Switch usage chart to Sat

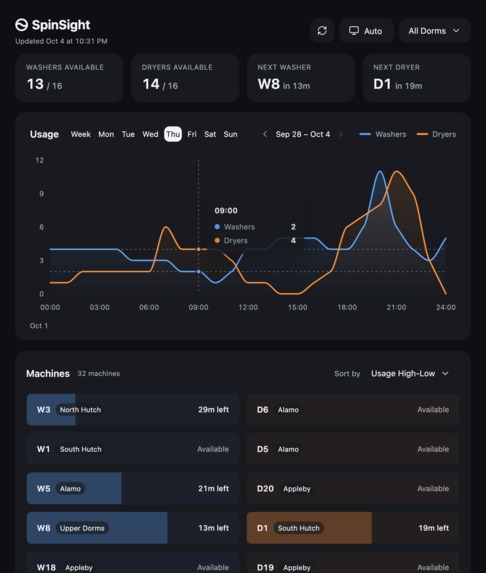[x=210, y=134]
